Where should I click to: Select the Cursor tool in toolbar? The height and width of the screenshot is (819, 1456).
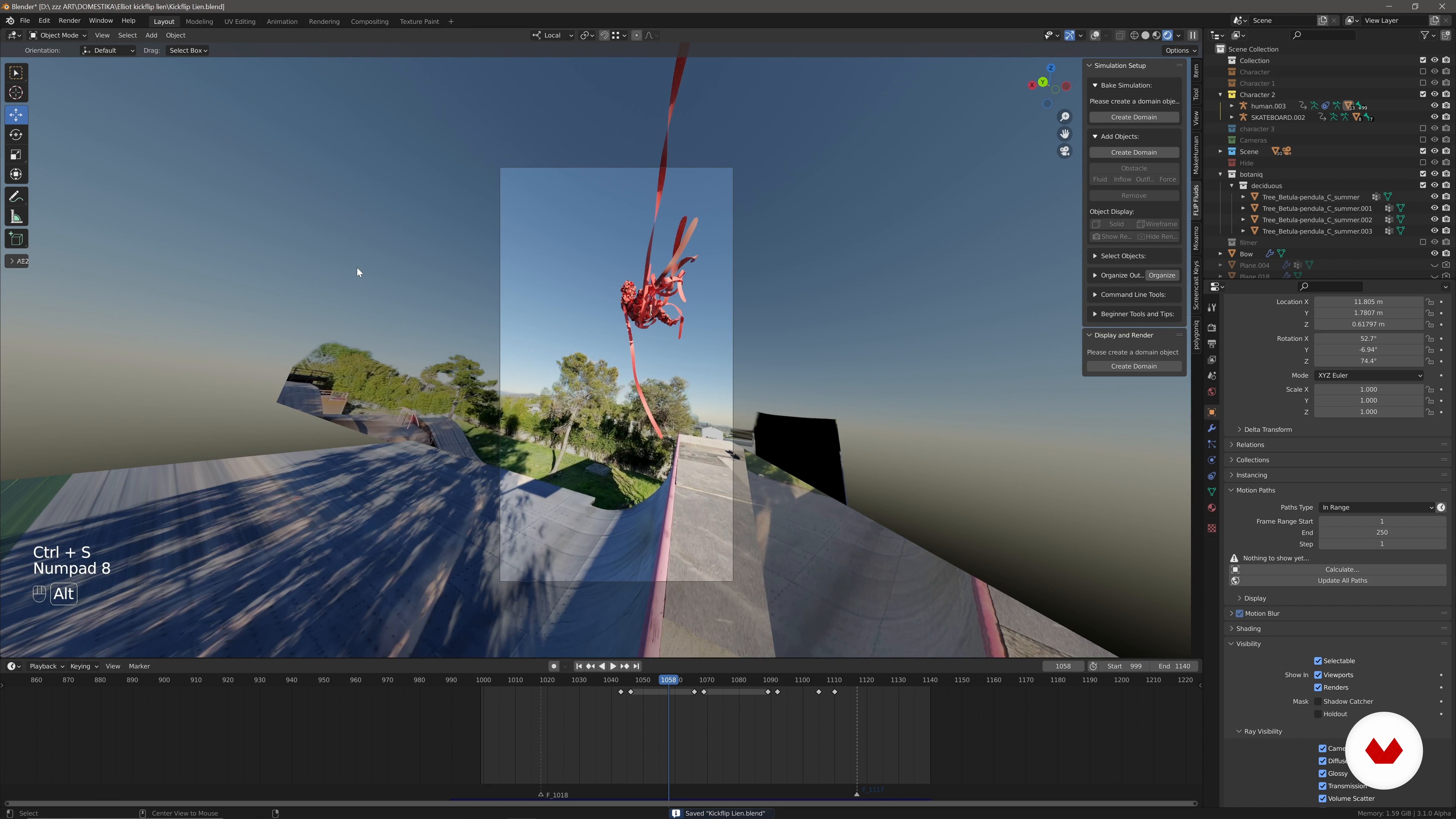pos(16,93)
